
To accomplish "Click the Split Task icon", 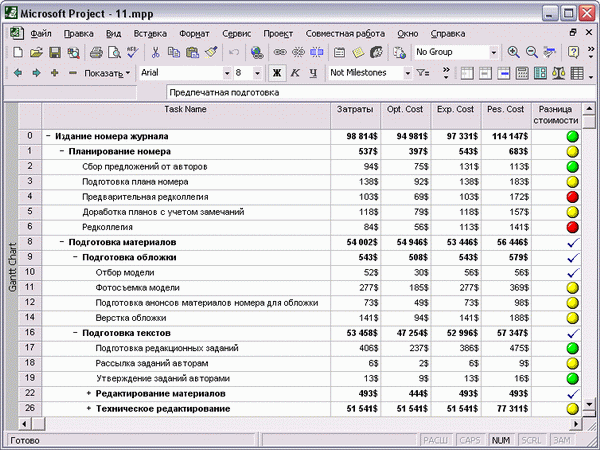I will point(316,52).
